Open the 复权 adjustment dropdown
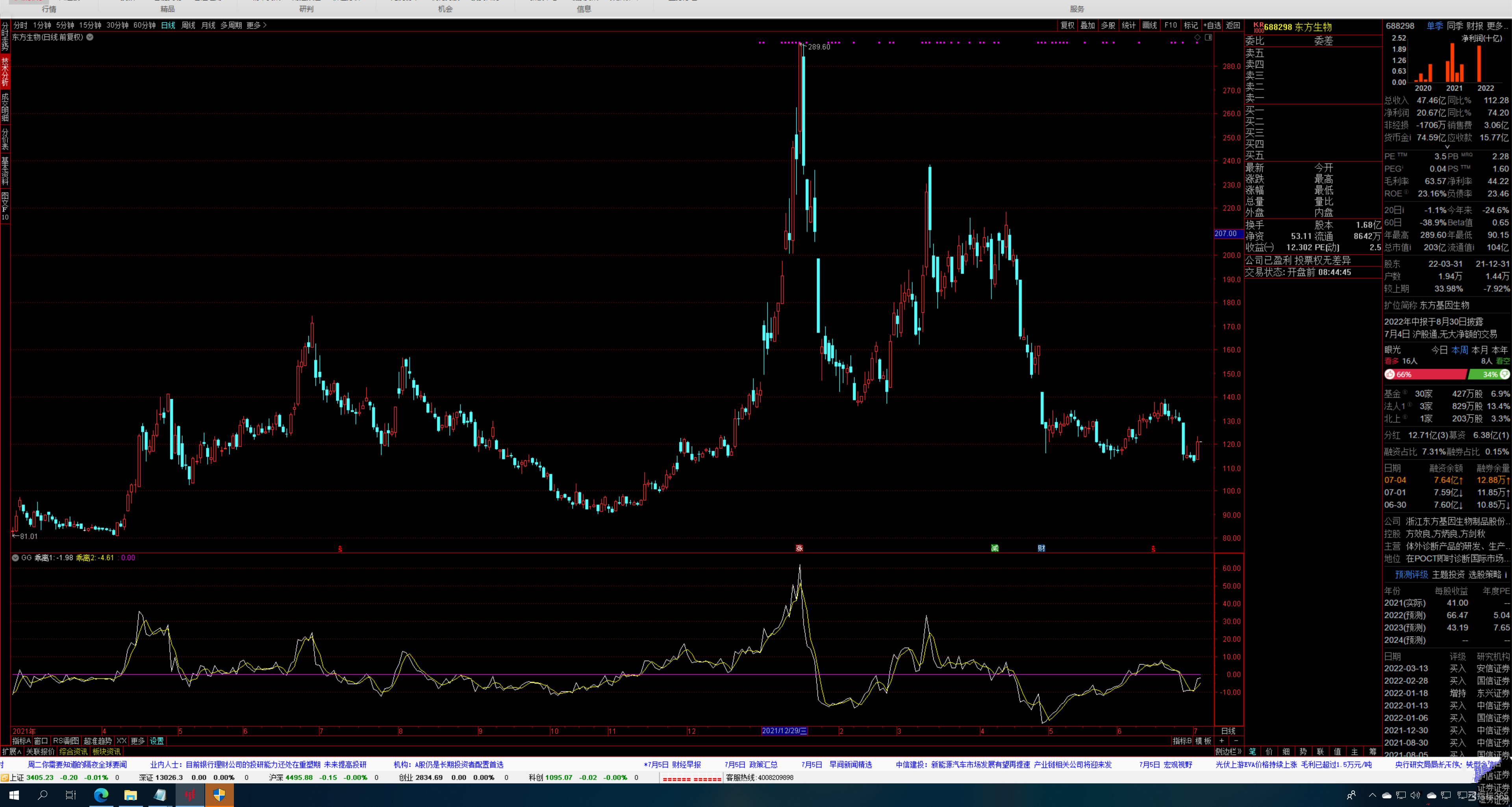This screenshot has height=807, width=1512. click(1068, 25)
